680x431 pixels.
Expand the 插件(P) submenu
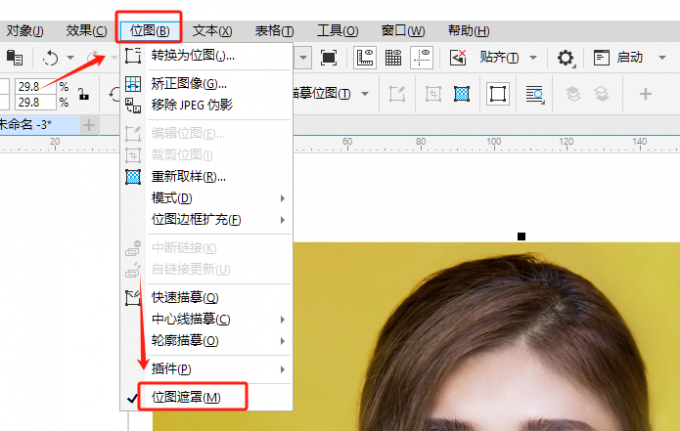point(206,369)
